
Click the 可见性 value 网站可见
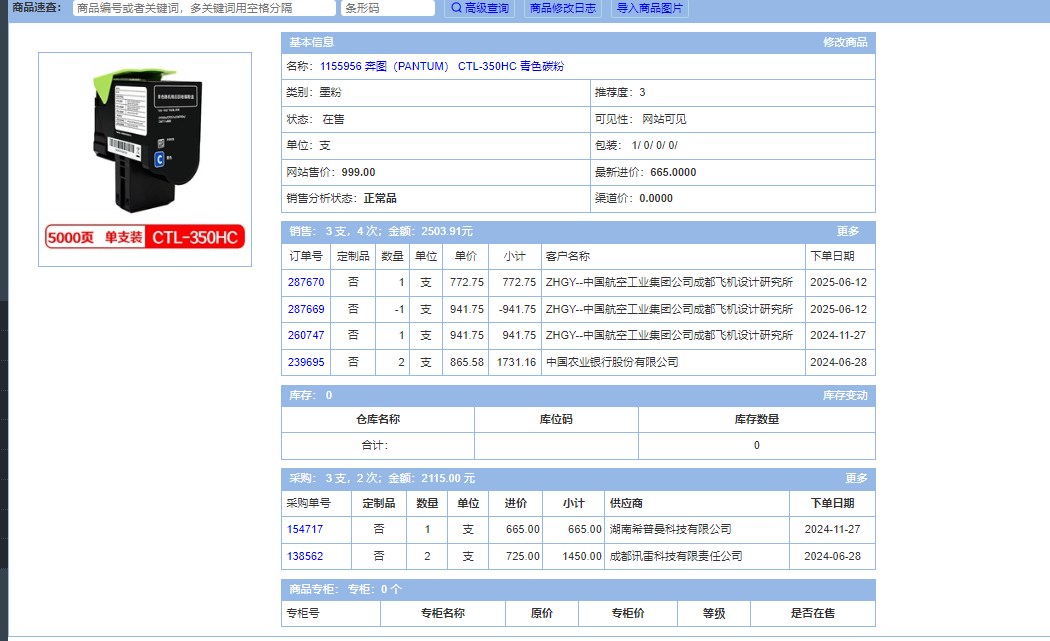(664, 119)
